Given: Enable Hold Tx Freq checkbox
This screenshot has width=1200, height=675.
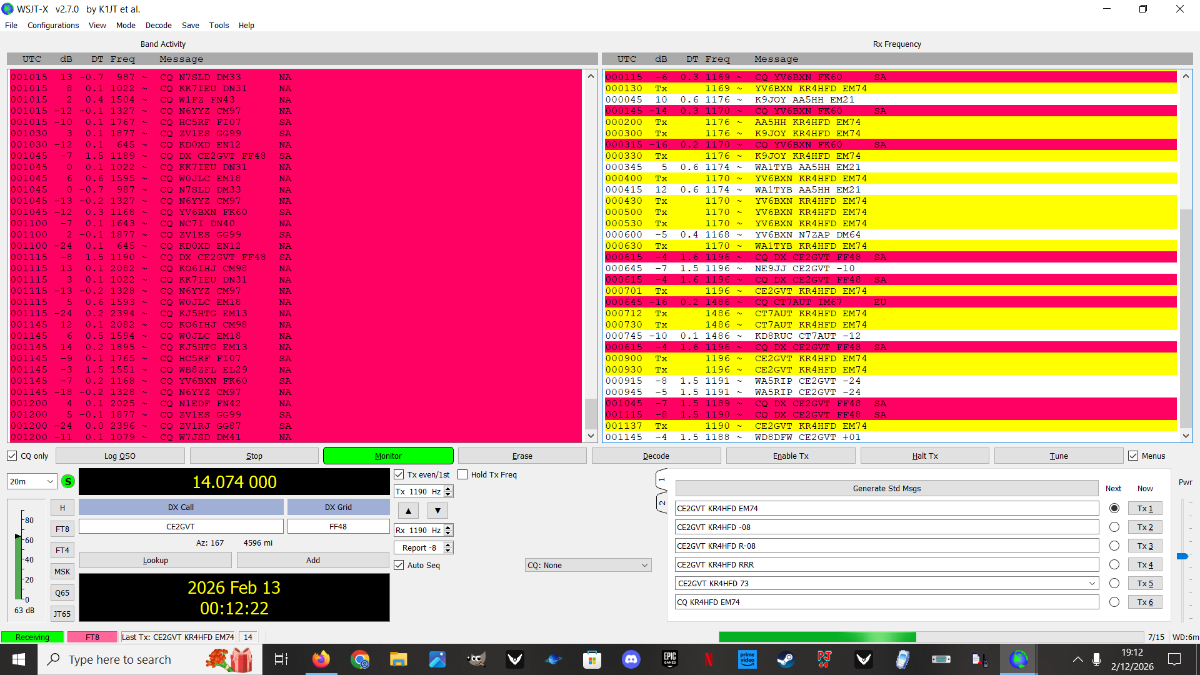Looking at the screenshot, I should (x=464, y=475).
